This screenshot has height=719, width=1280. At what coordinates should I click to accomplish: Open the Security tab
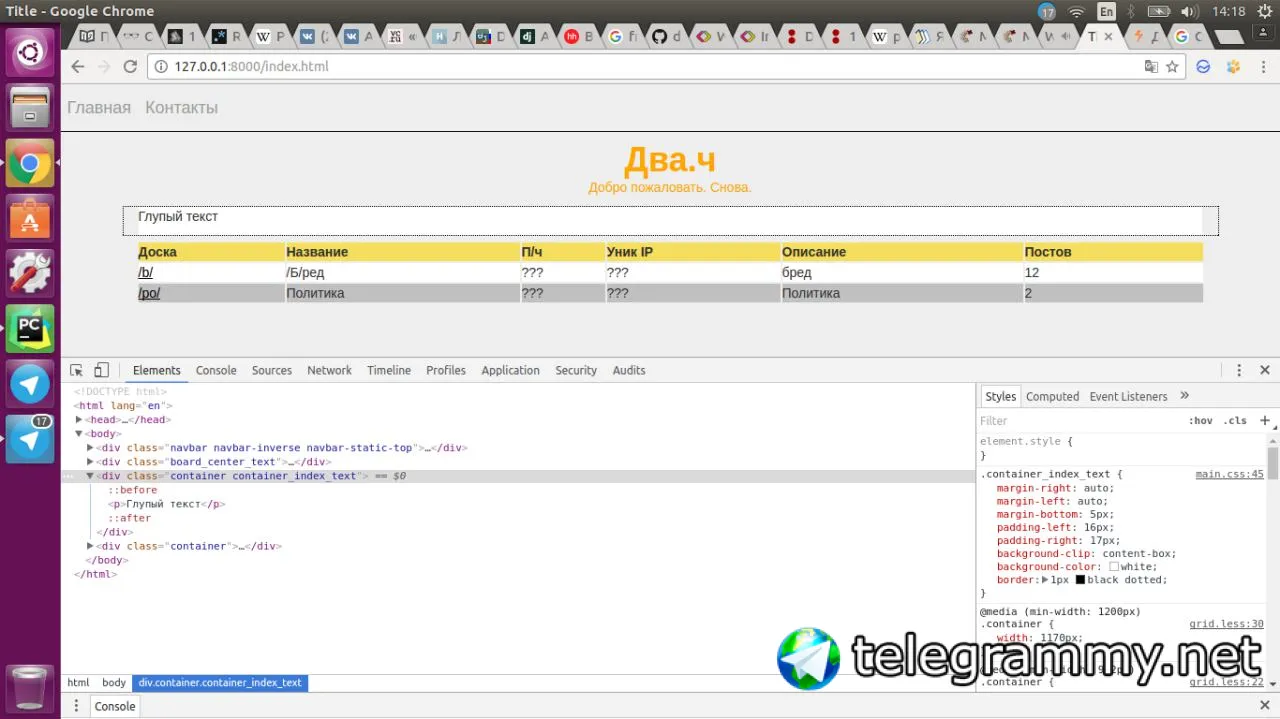tap(576, 370)
